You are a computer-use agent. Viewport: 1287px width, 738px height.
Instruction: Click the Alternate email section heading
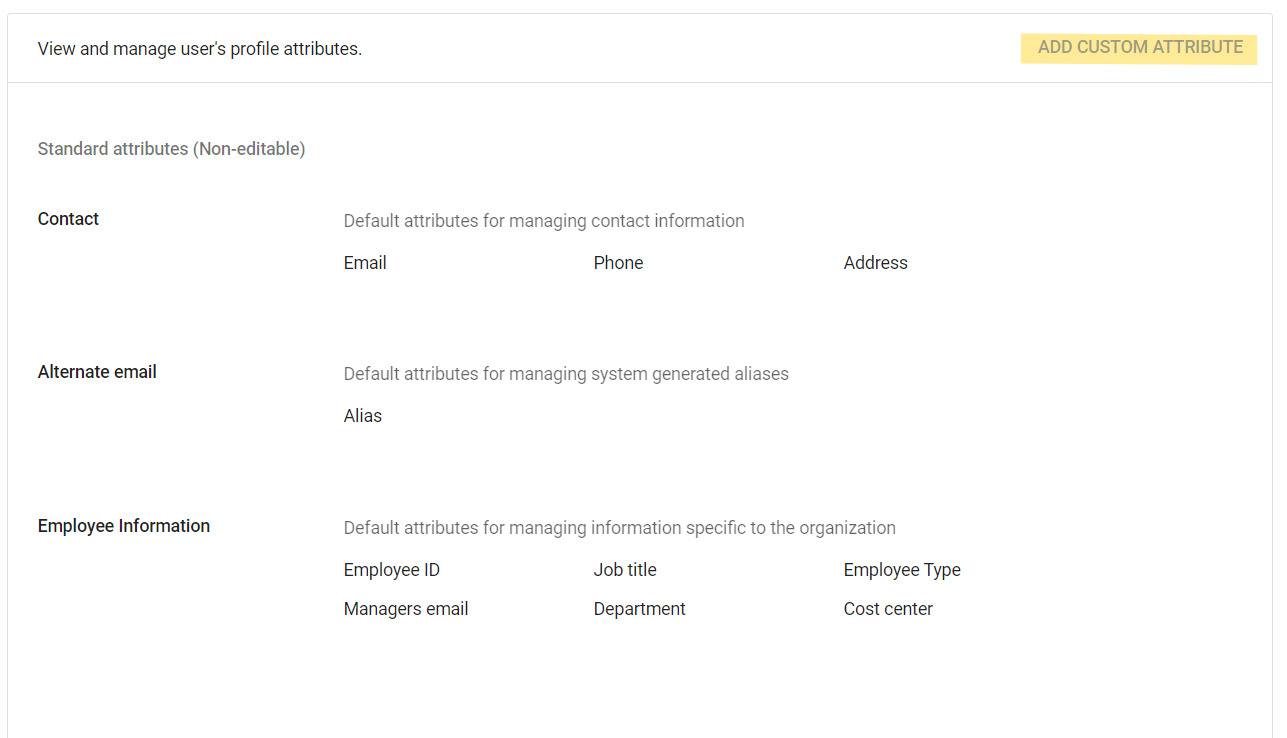tap(97, 372)
